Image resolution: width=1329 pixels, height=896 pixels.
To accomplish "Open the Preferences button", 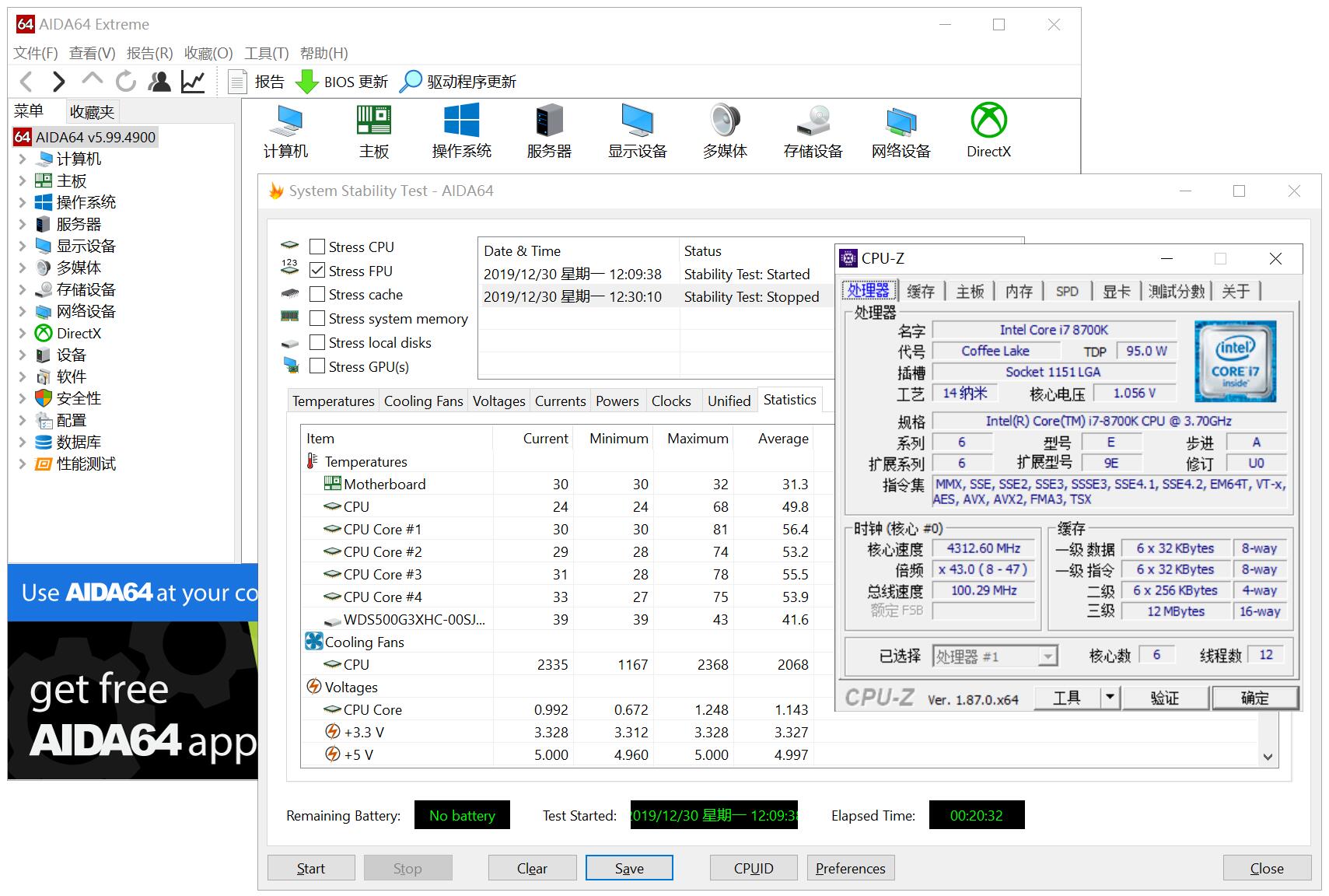I will pos(851,868).
